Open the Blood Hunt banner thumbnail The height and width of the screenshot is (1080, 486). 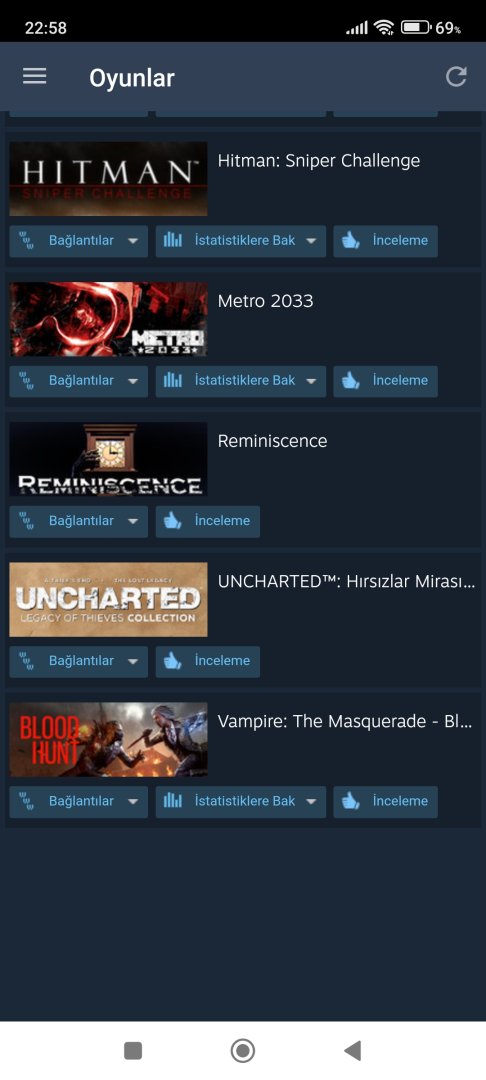click(x=108, y=740)
